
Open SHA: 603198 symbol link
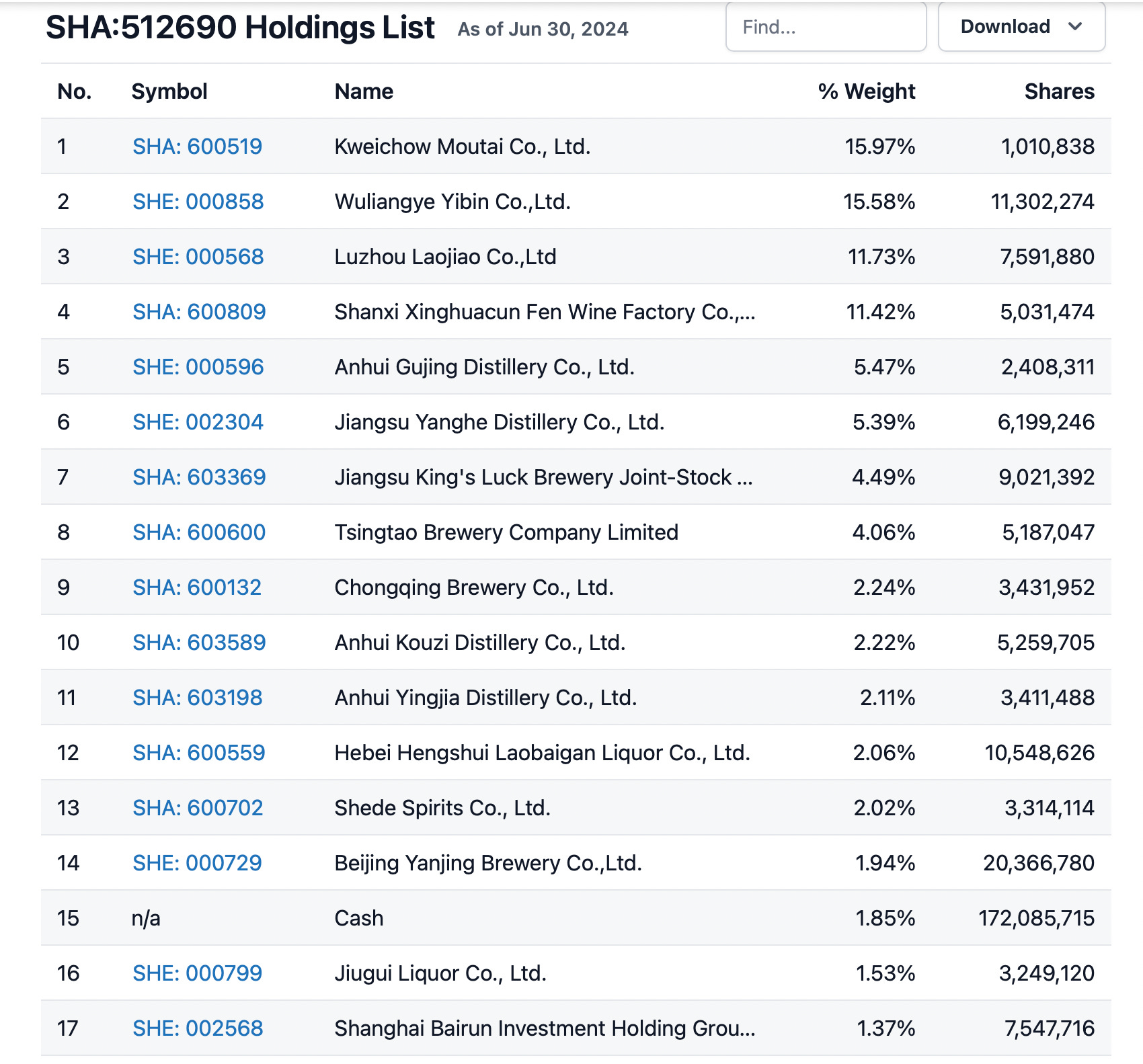(197, 698)
